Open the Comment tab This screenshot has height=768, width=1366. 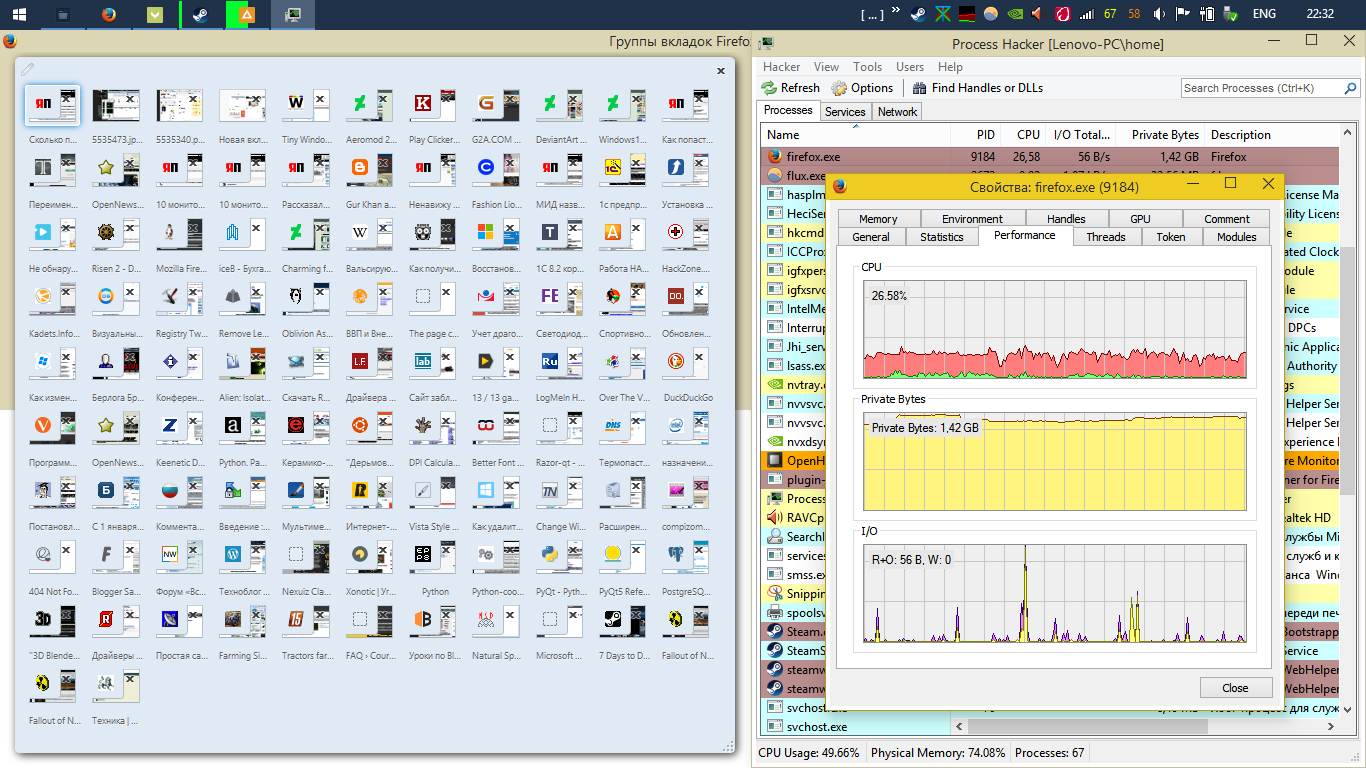(1227, 219)
